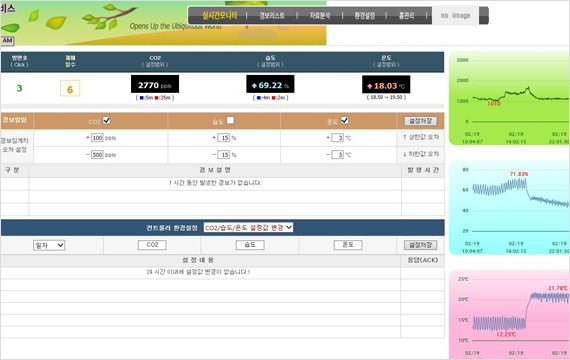Click the 하한값 오차 label
This screenshot has width=570, height=360.
click(421, 154)
